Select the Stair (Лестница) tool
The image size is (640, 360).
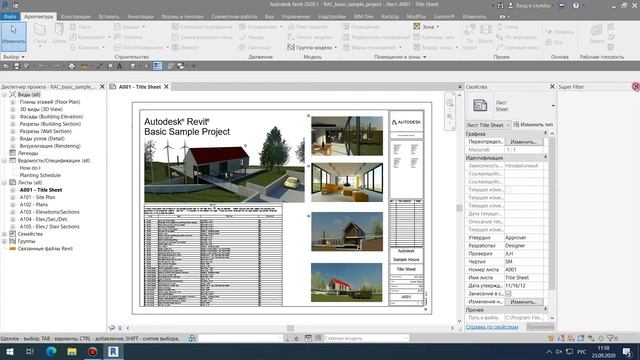pos(254,47)
